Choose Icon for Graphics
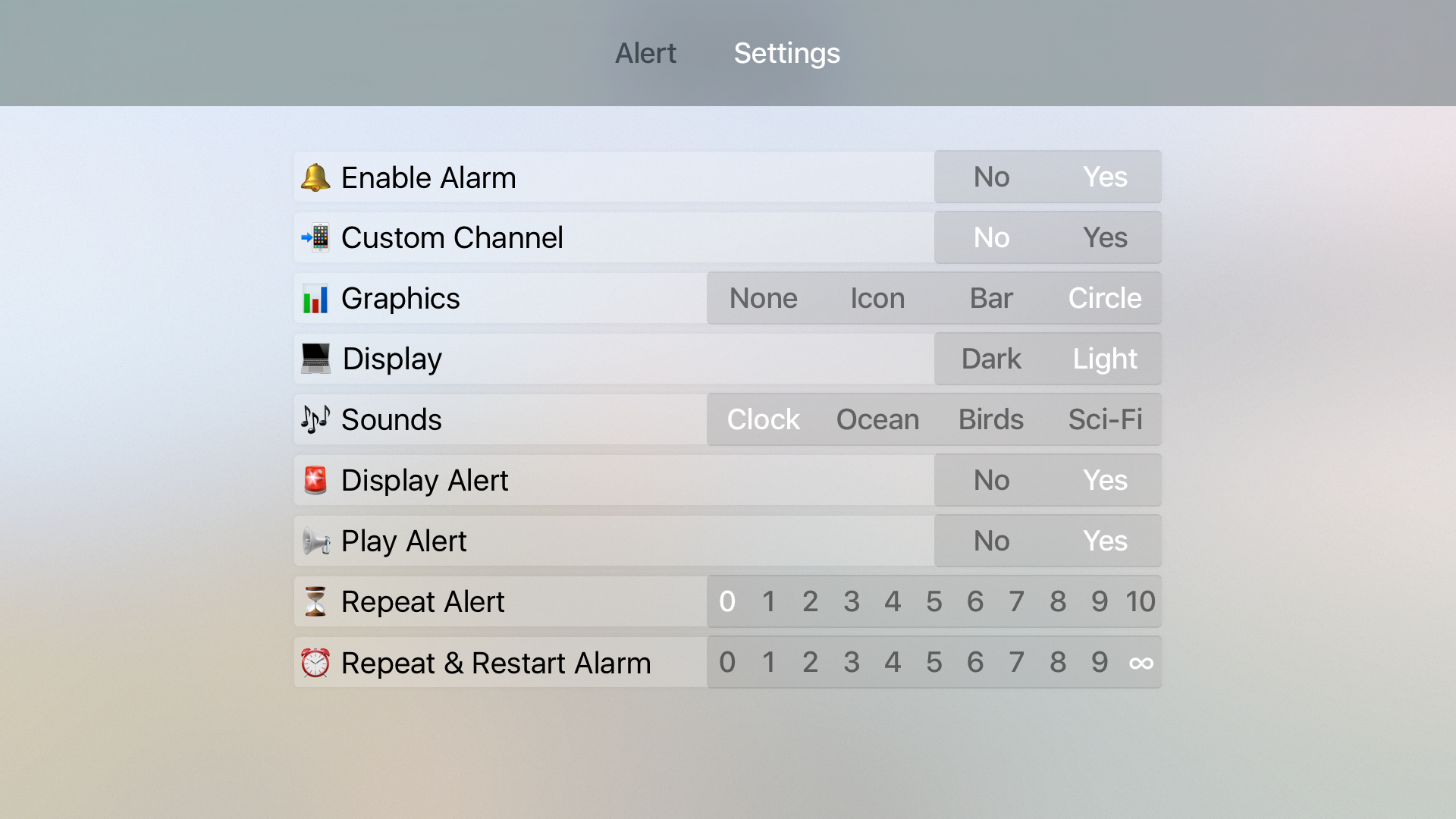The height and width of the screenshot is (819, 1456). pyautogui.click(x=877, y=298)
